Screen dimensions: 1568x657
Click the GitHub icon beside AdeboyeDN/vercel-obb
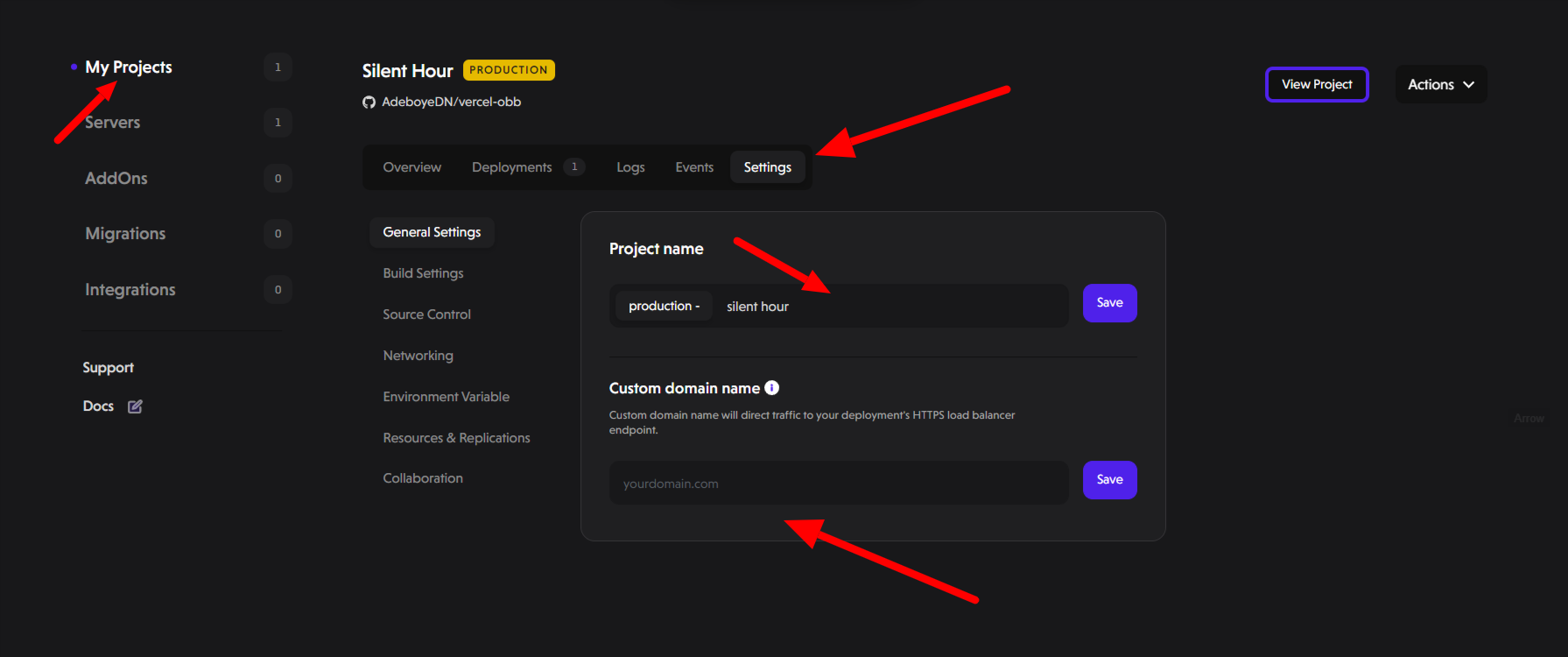tap(369, 102)
